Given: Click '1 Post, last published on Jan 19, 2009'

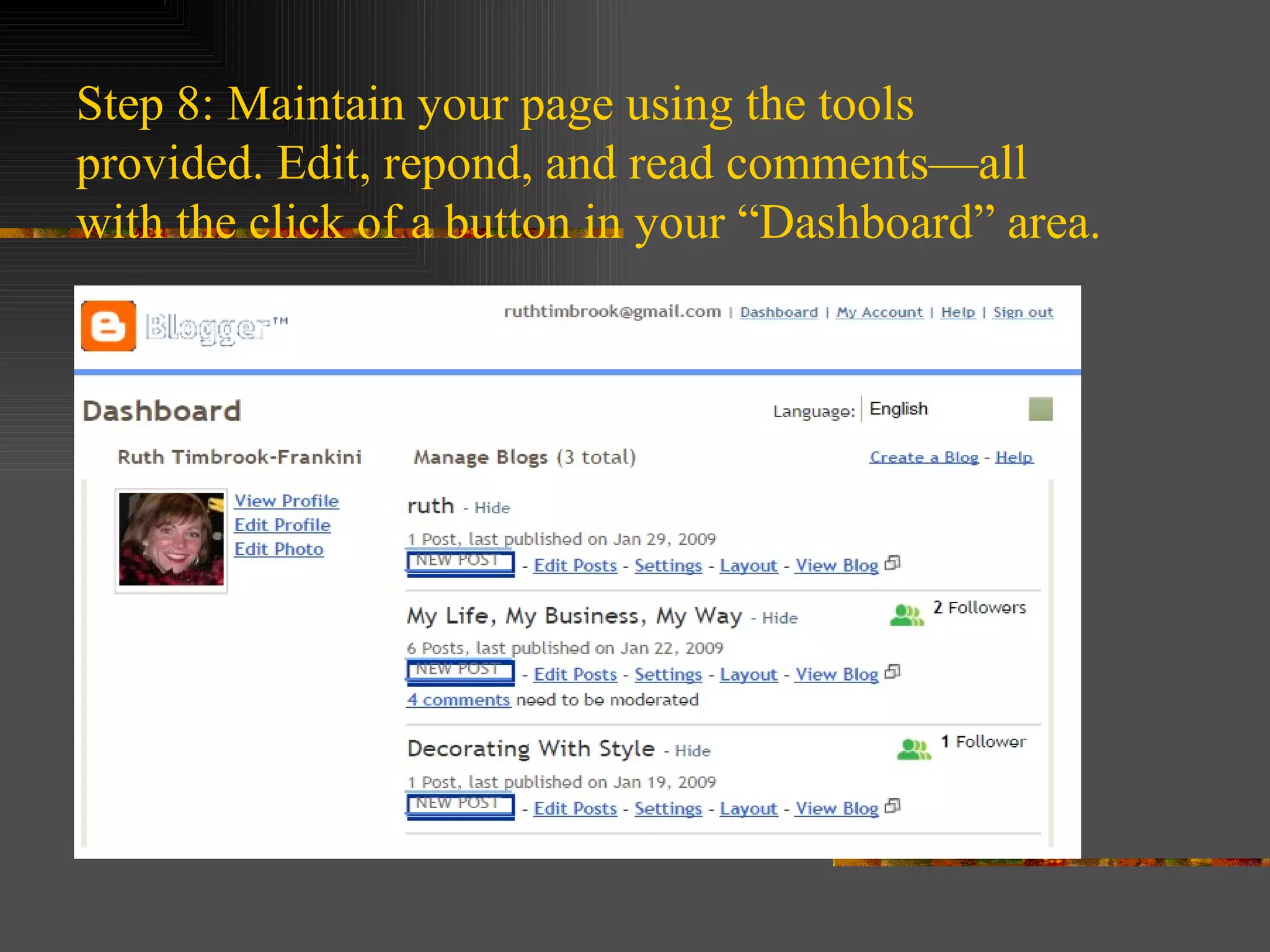Looking at the screenshot, I should pyautogui.click(x=562, y=782).
